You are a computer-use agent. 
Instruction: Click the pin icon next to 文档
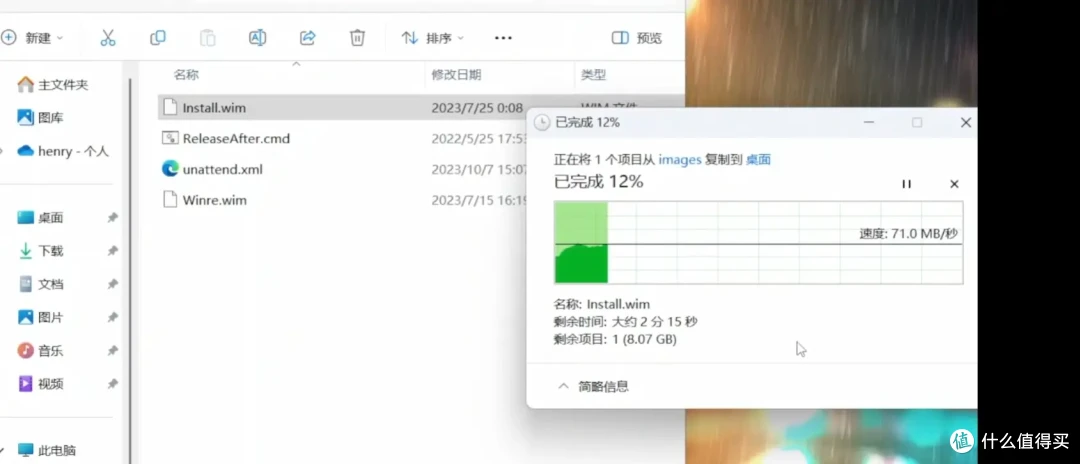pyautogui.click(x=112, y=284)
